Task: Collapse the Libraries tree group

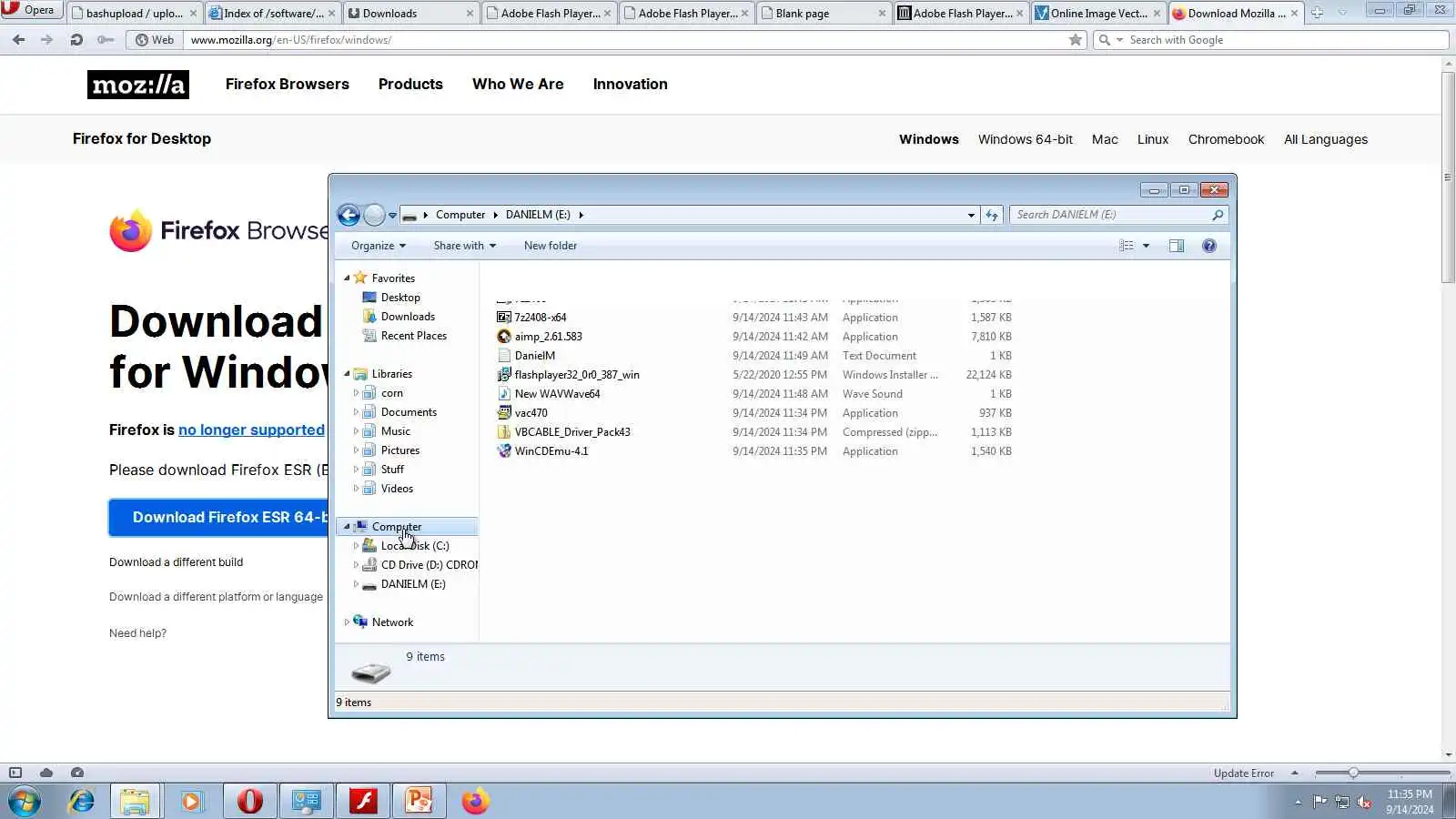Action: click(x=347, y=374)
